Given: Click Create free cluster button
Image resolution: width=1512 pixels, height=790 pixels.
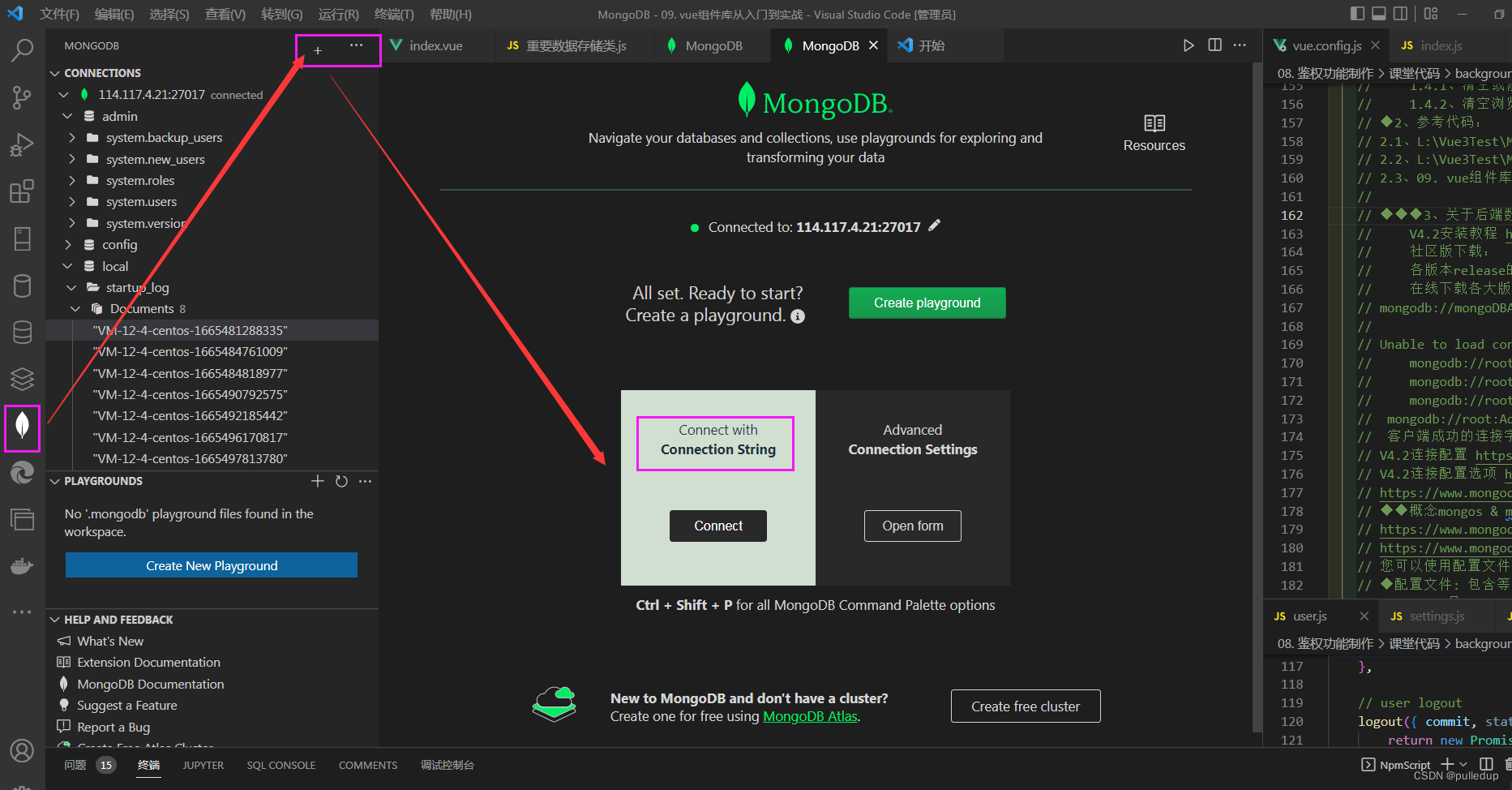Looking at the screenshot, I should tap(1026, 706).
